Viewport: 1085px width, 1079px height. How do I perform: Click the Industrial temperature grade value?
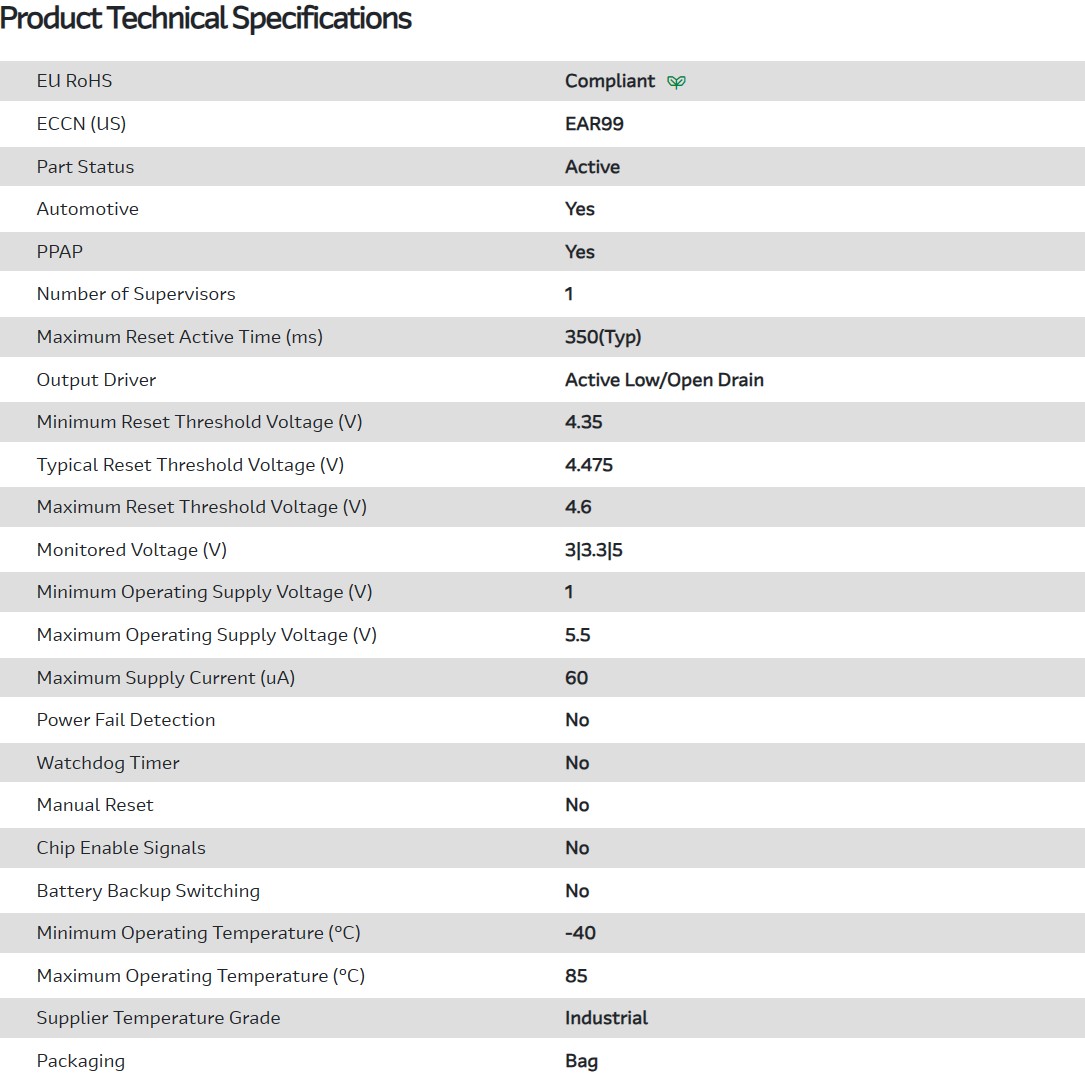[606, 1018]
